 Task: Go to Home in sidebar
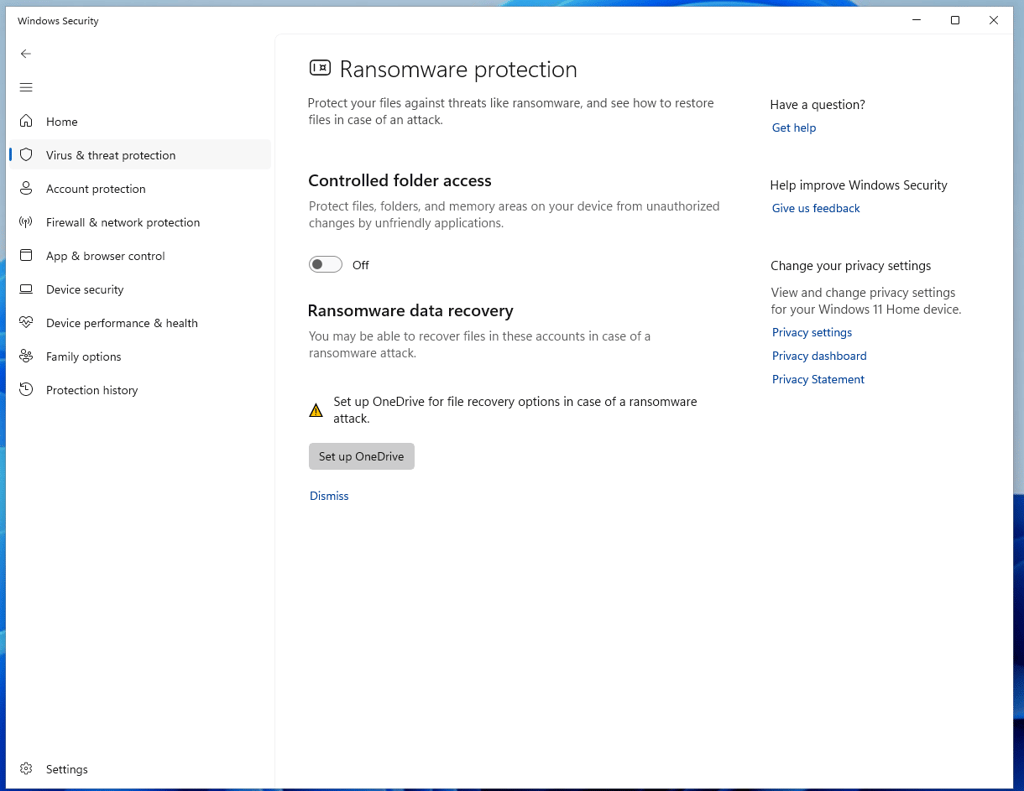[140, 121]
